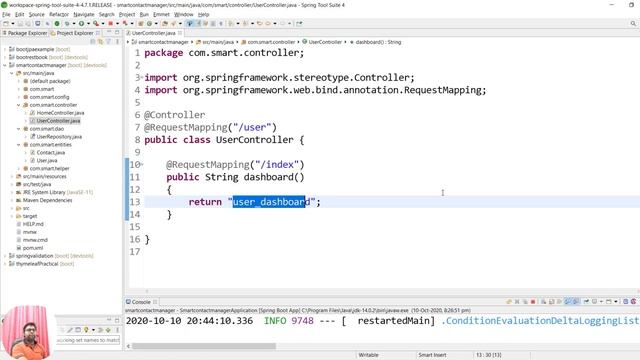Click UserController in editor breadcrumb
640x360 pixels.
(325, 42)
